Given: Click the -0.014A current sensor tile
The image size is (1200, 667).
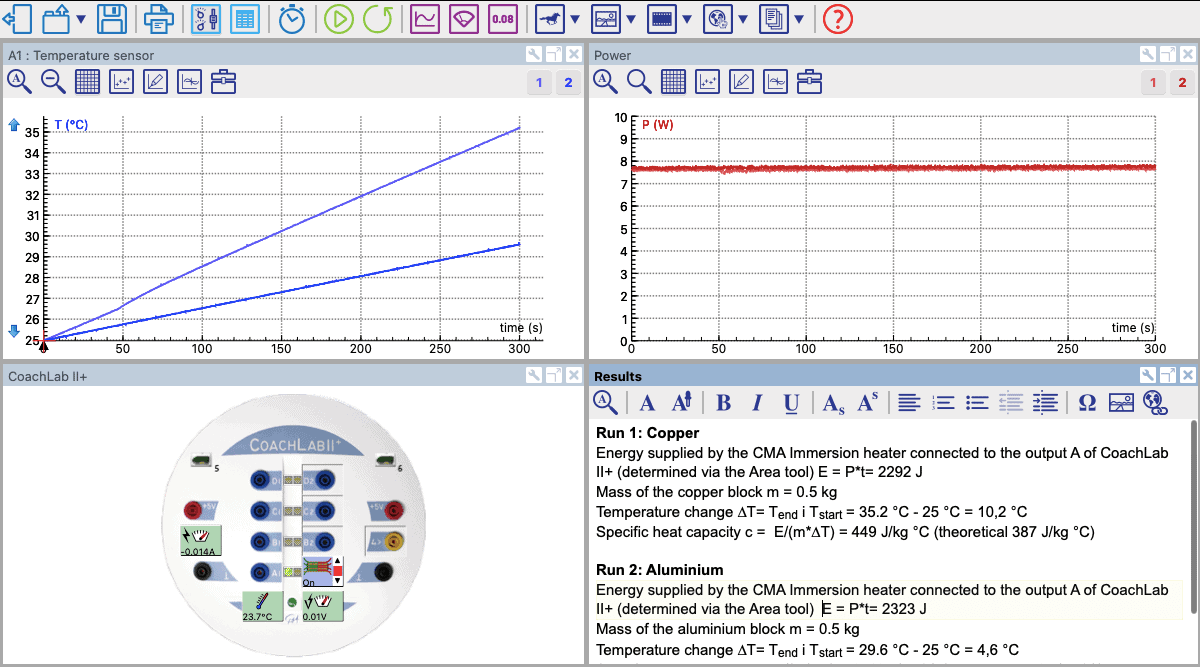Looking at the screenshot, I should coord(201,540).
